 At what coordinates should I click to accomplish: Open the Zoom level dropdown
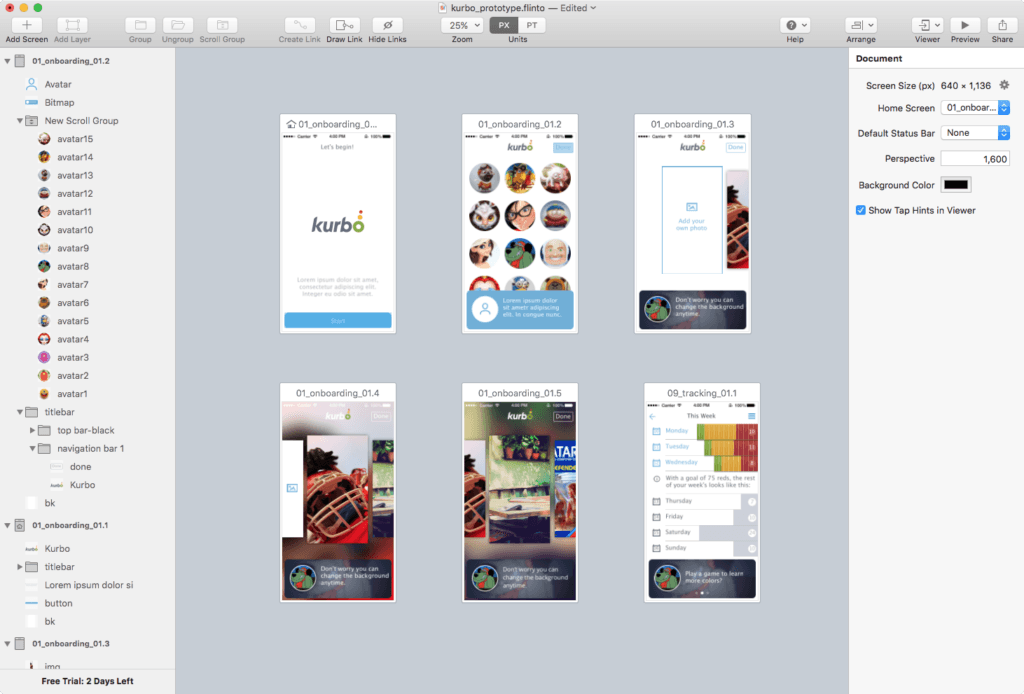461,25
